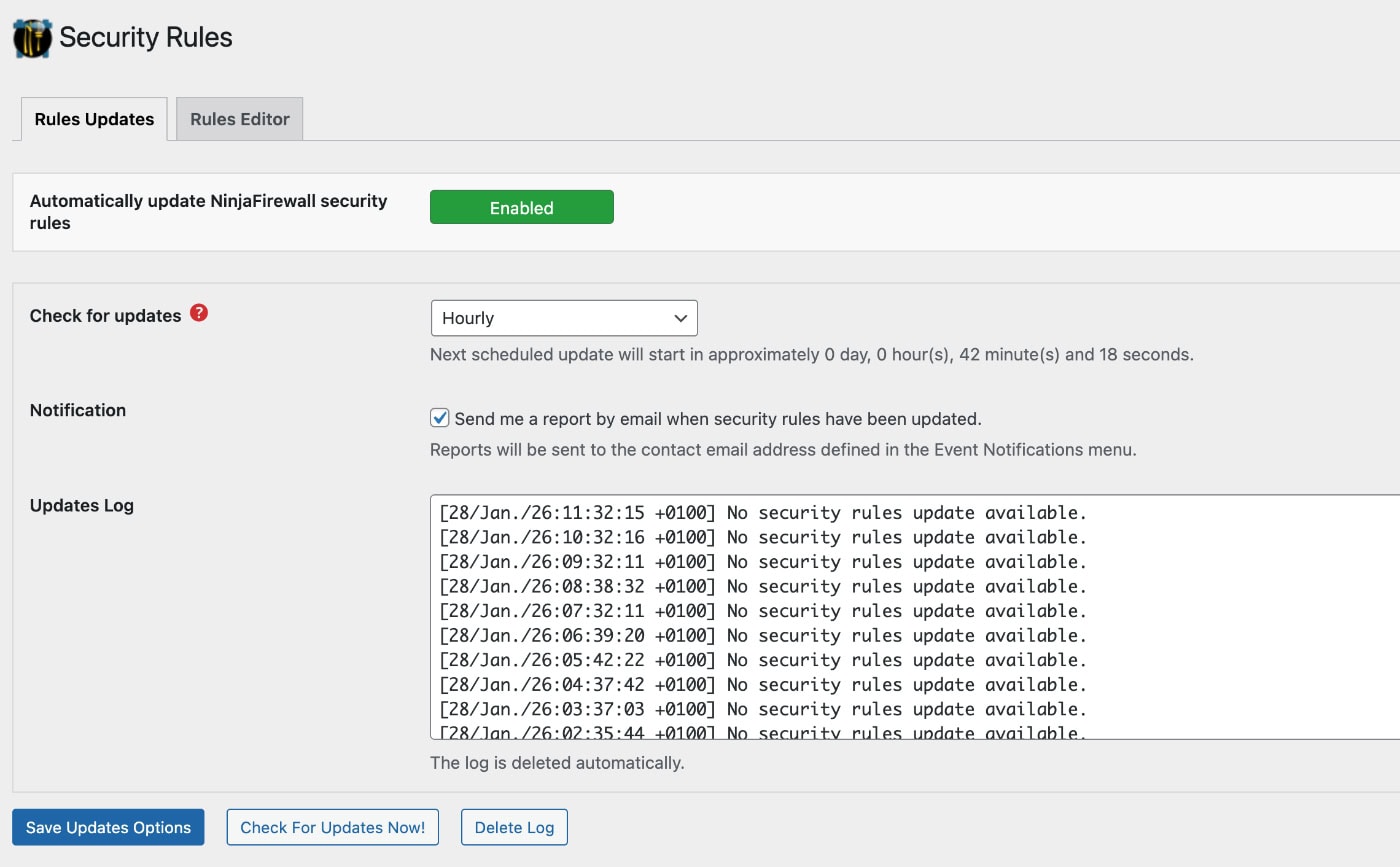This screenshot has height=867, width=1400.
Task: Click the NinjaFirewall ninja logo icon
Action: (31, 37)
